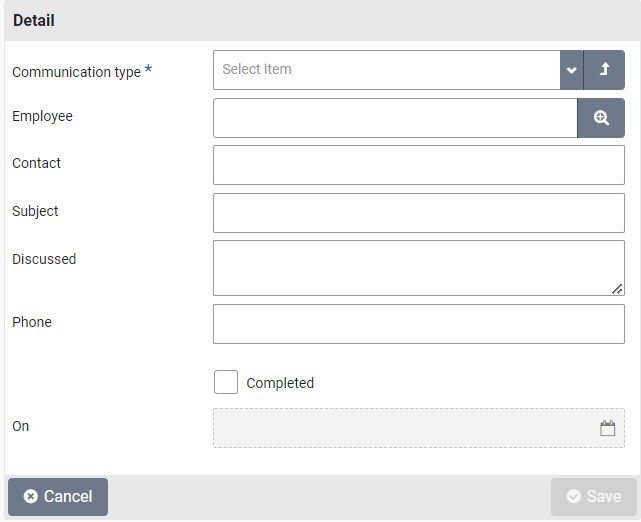
Task: Click the Completed checkbox label text
Action: pyautogui.click(x=280, y=383)
